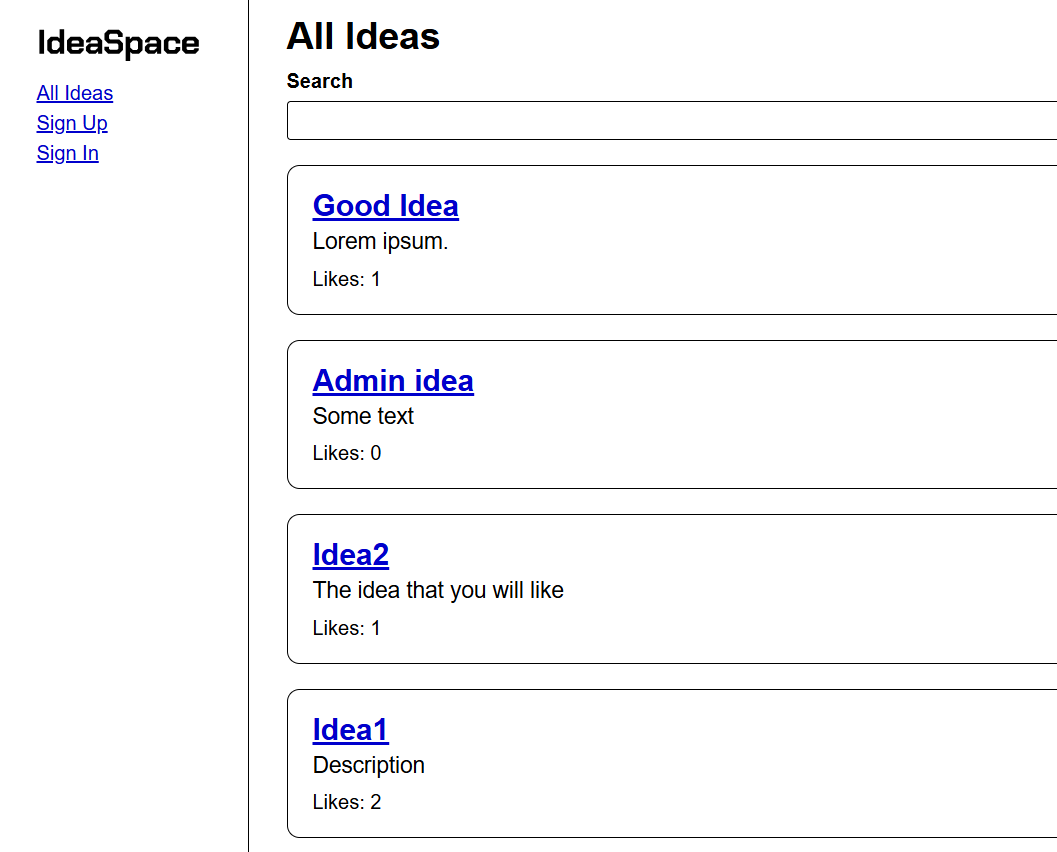Click the IdeaSpace logo heading
Image resolution: width=1057 pixels, height=852 pixels.
coord(118,43)
